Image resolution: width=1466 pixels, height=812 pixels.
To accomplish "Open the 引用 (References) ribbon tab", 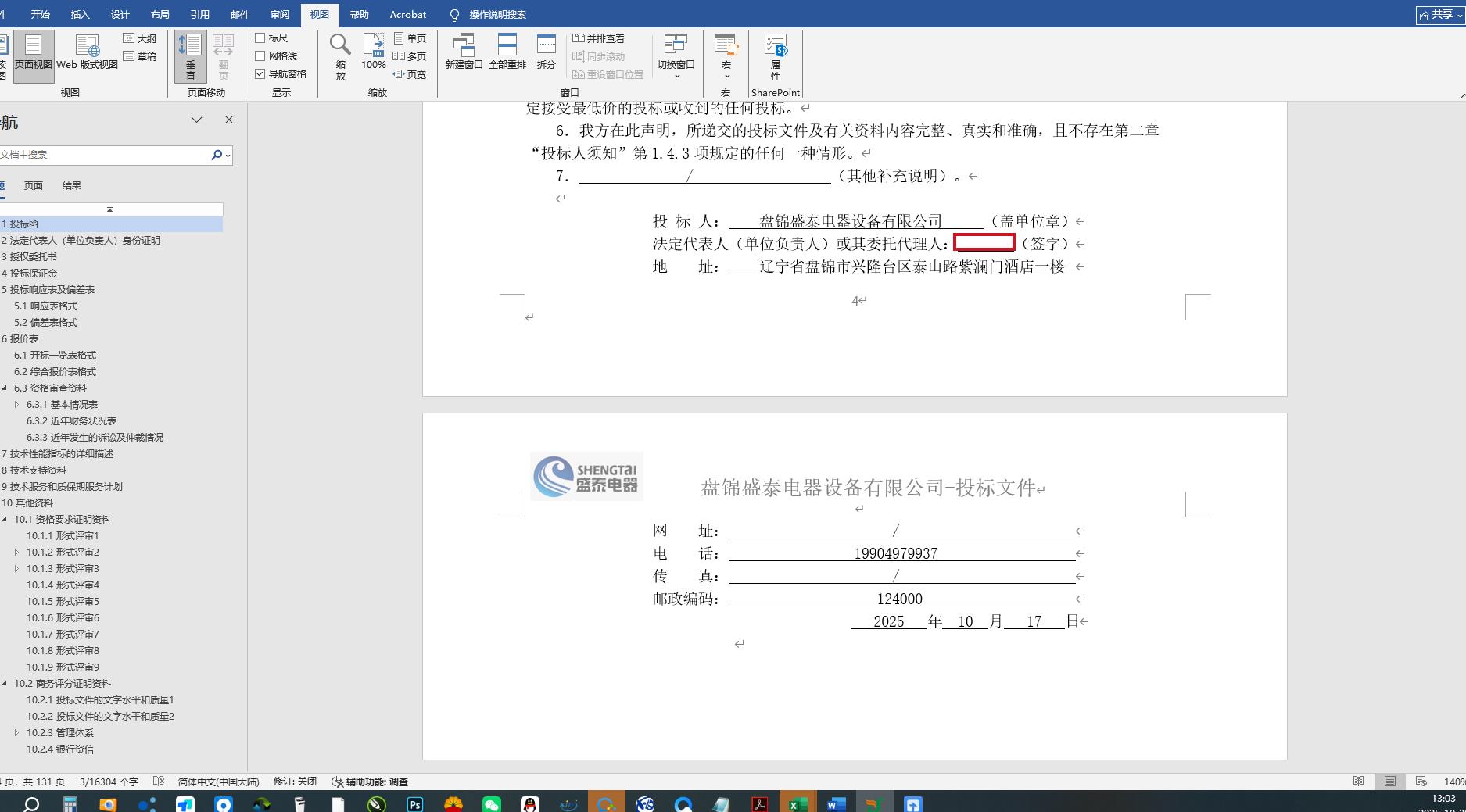I will [x=200, y=15].
